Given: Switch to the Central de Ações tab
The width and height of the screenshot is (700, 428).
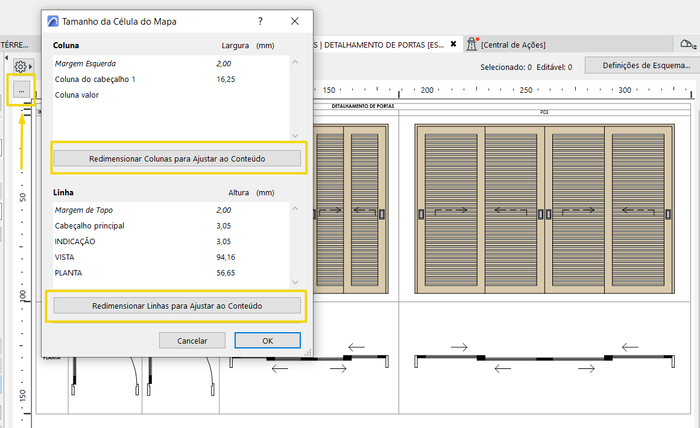Looking at the screenshot, I should [x=512, y=45].
